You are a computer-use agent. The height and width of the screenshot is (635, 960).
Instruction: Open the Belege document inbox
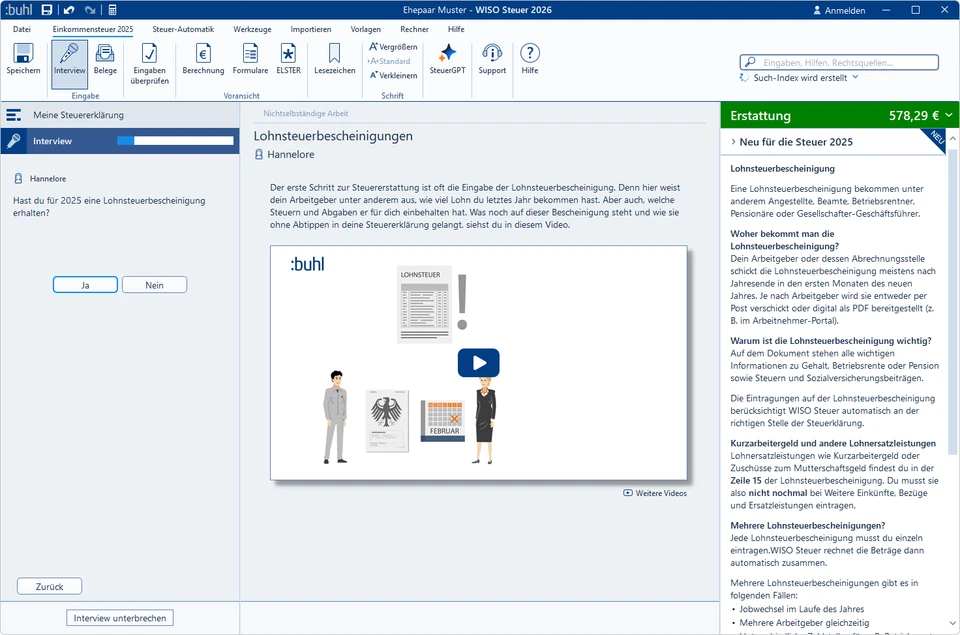(105, 59)
